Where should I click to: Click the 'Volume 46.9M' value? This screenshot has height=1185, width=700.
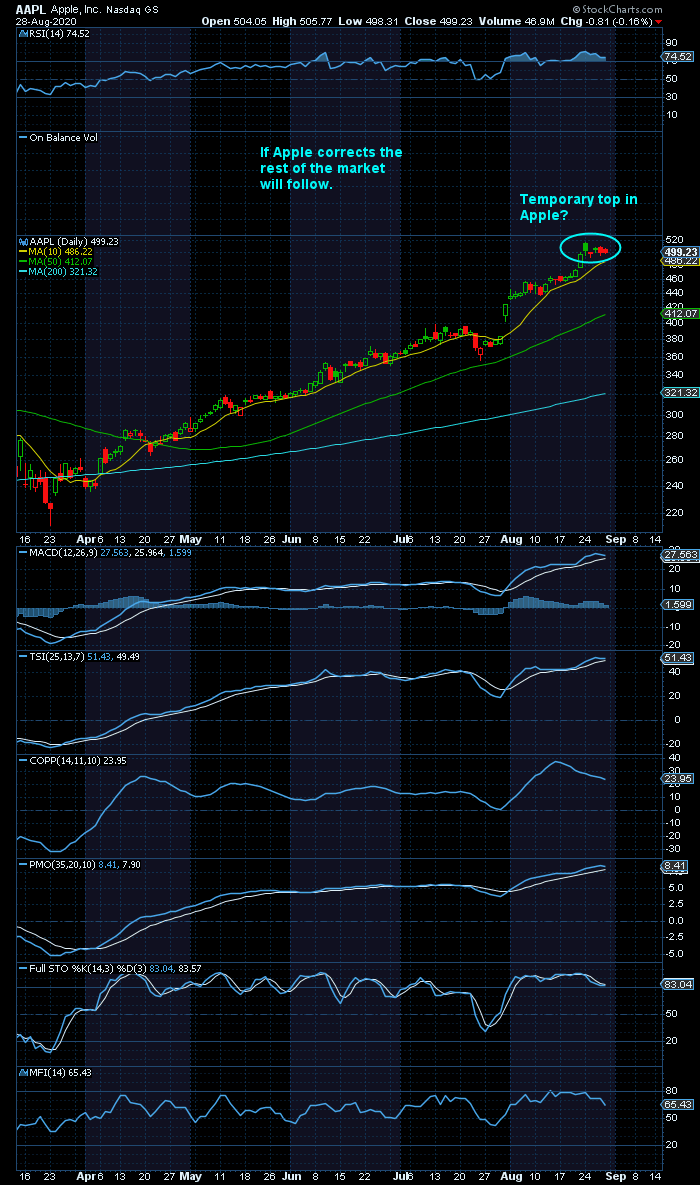tap(517, 22)
